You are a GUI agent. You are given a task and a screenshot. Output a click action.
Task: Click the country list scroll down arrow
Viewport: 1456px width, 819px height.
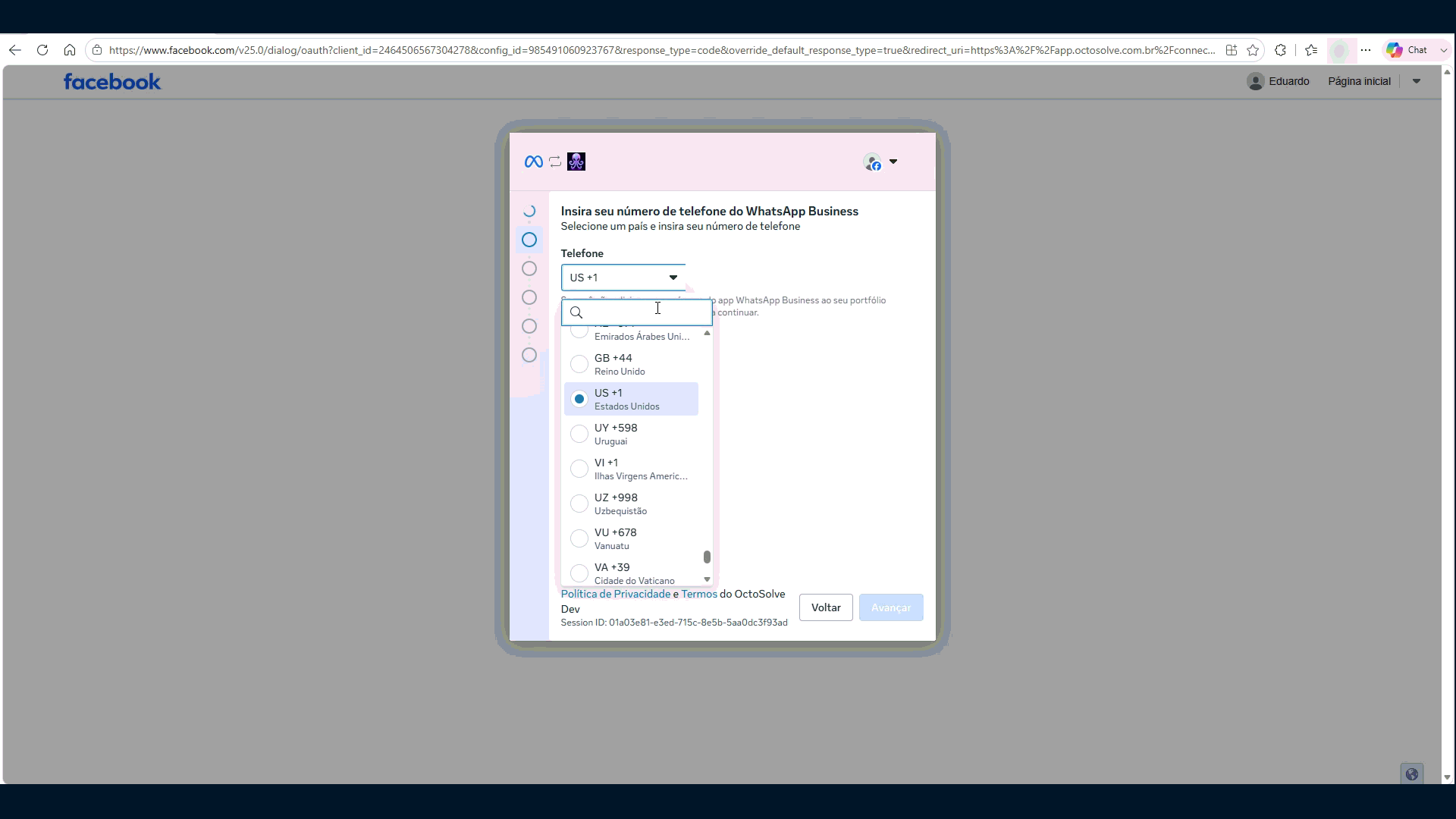[707, 579]
